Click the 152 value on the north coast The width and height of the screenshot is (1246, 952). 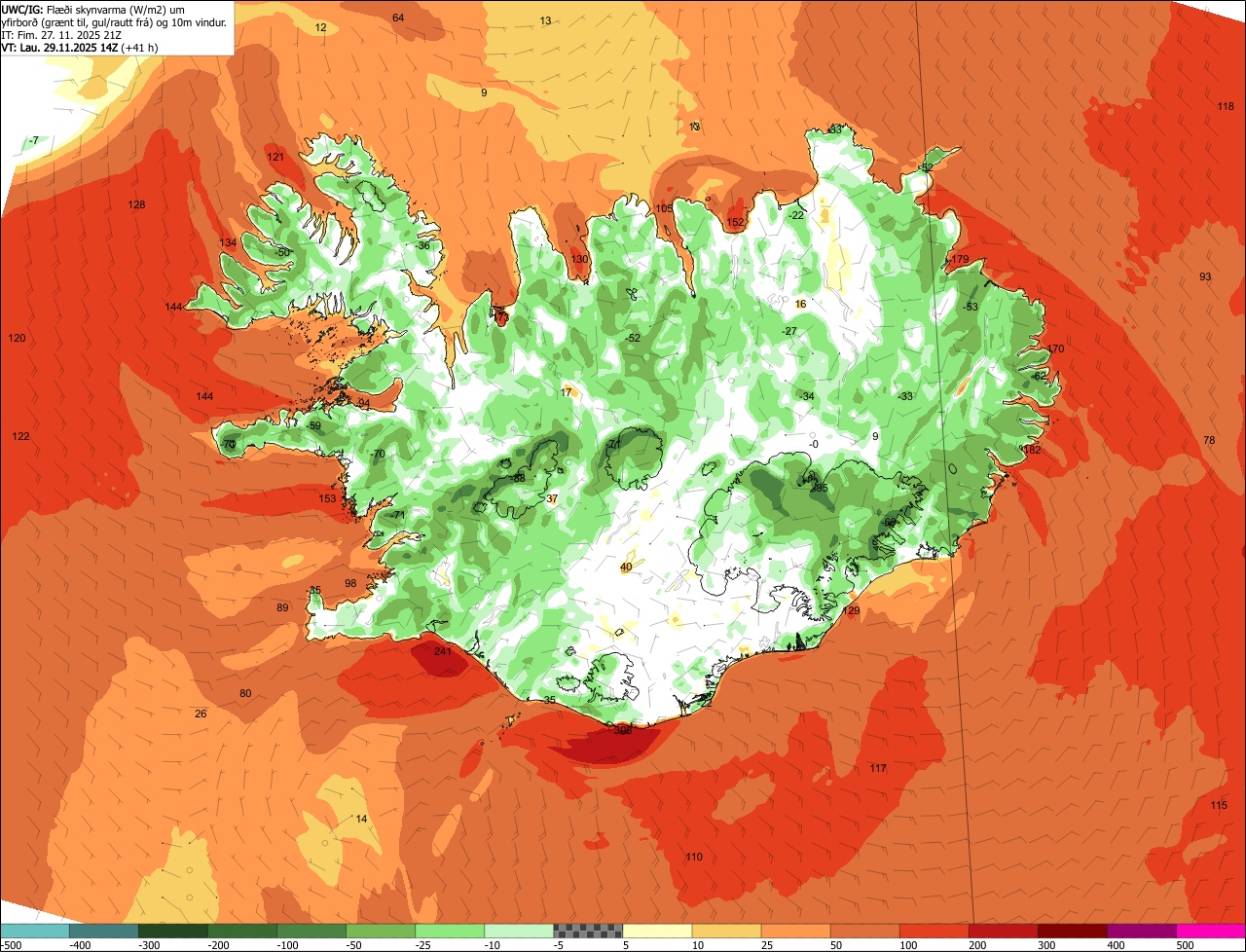pos(735,223)
